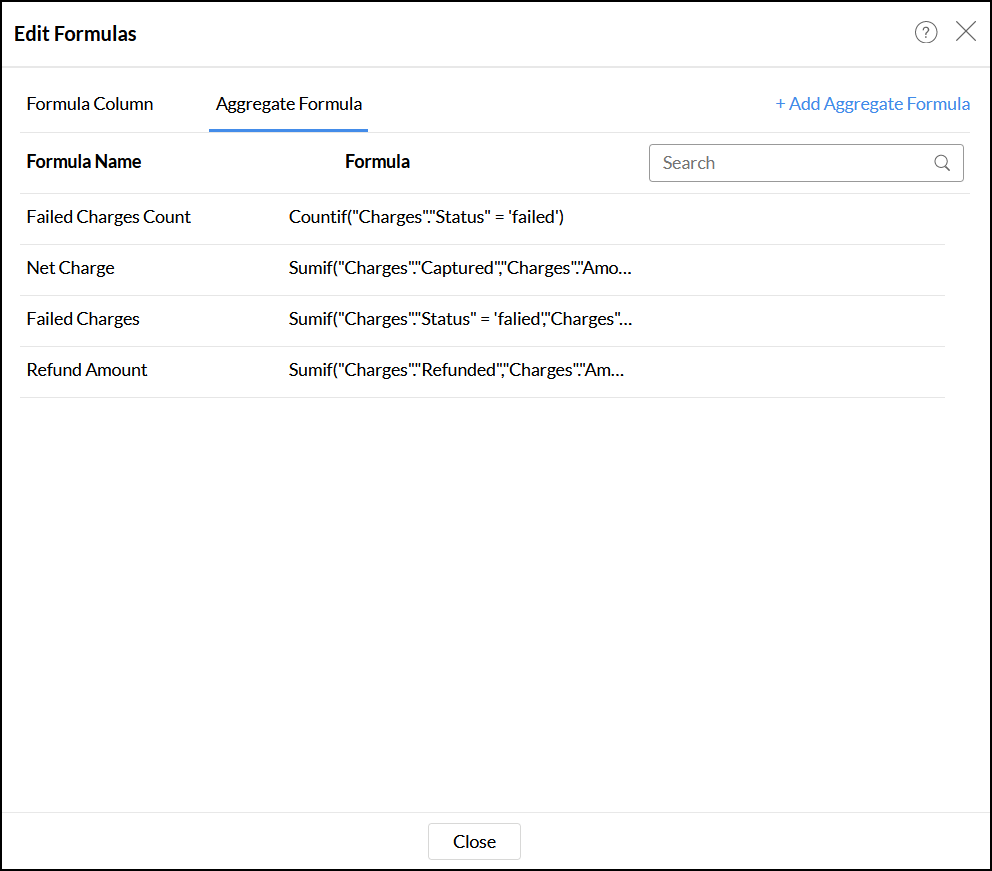Switch to the Formula Column tab
This screenshot has height=871, width=992.
coord(90,104)
